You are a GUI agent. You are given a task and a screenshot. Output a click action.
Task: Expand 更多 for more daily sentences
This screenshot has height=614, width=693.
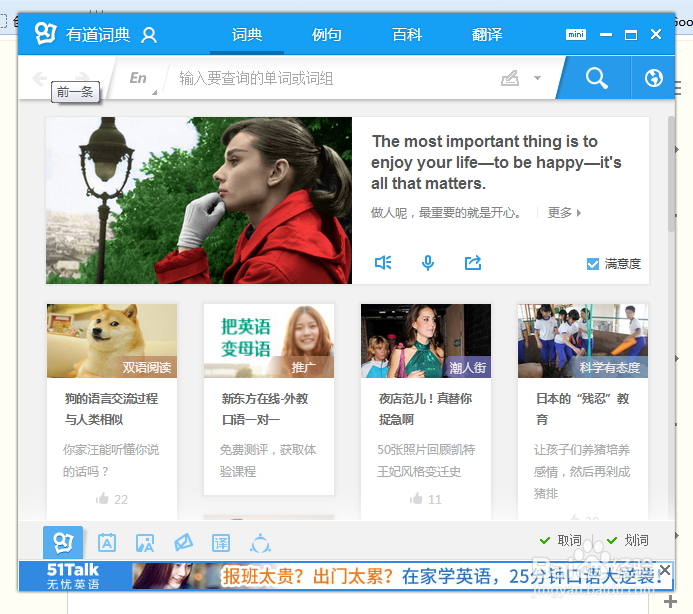click(x=565, y=213)
